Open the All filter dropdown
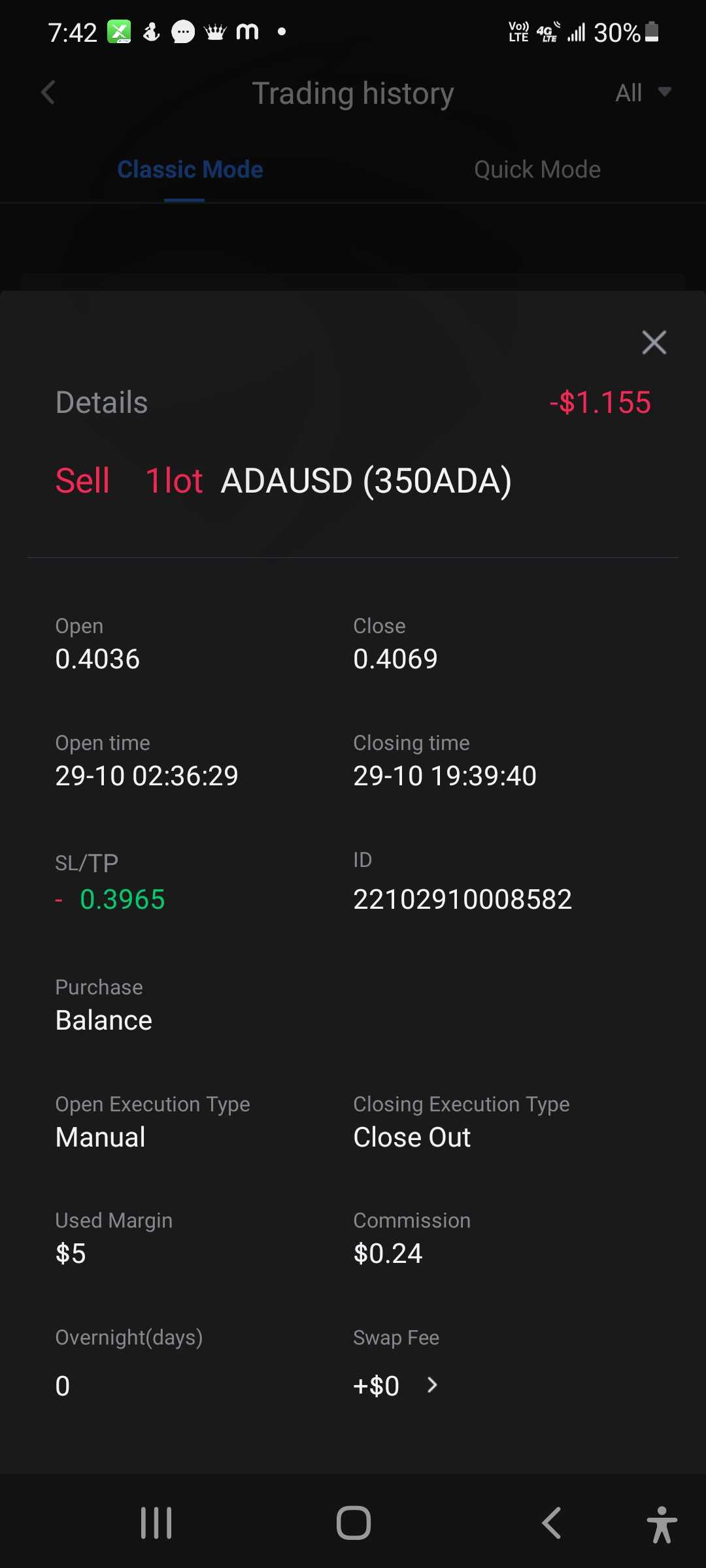 (x=642, y=93)
